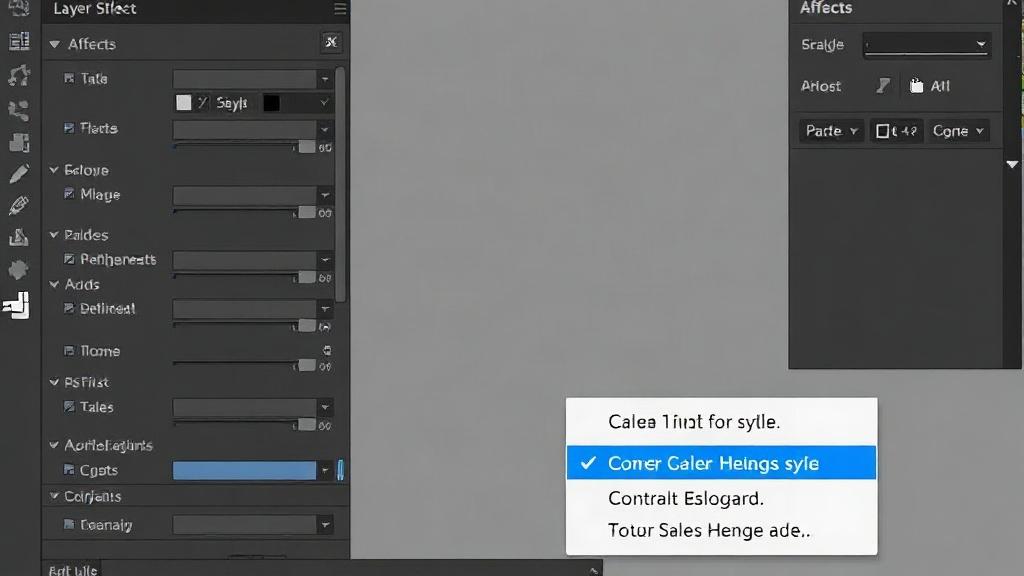Click the Sayls slash toggle button
Screen dimensions: 1024x576
(x=202, y=103)
